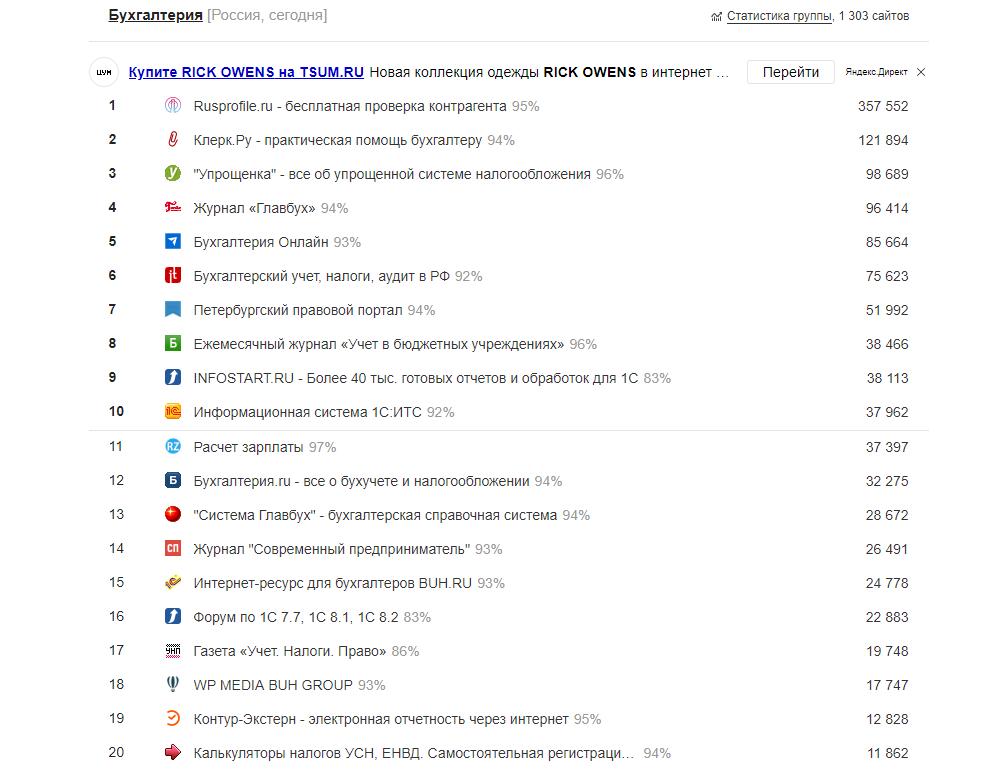Click the Петербургский правовой портал bookmark icon
The width and height of the screenshot is (989, 776).
173,309
